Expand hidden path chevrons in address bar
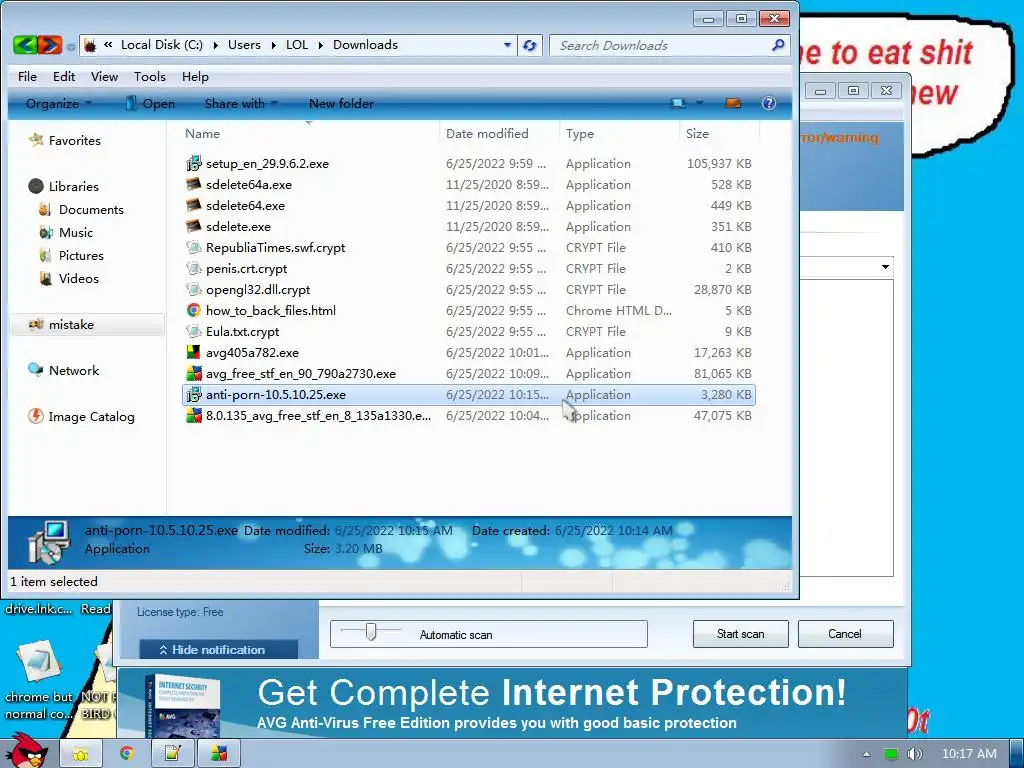This screenshot has height=768, width=1024. pos(108,44)
